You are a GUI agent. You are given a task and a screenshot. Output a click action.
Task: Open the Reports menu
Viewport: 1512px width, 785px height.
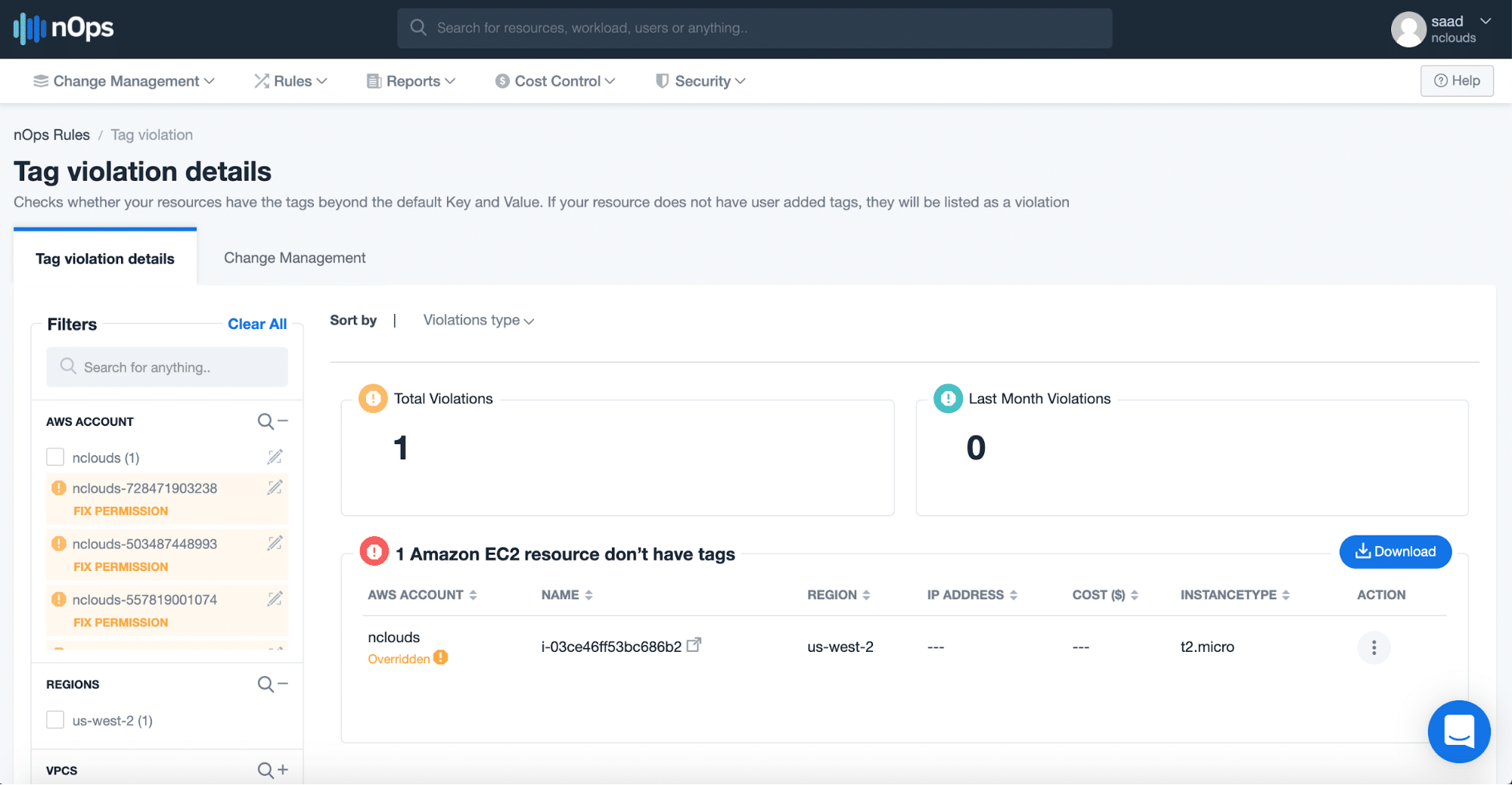coord(411,81)
